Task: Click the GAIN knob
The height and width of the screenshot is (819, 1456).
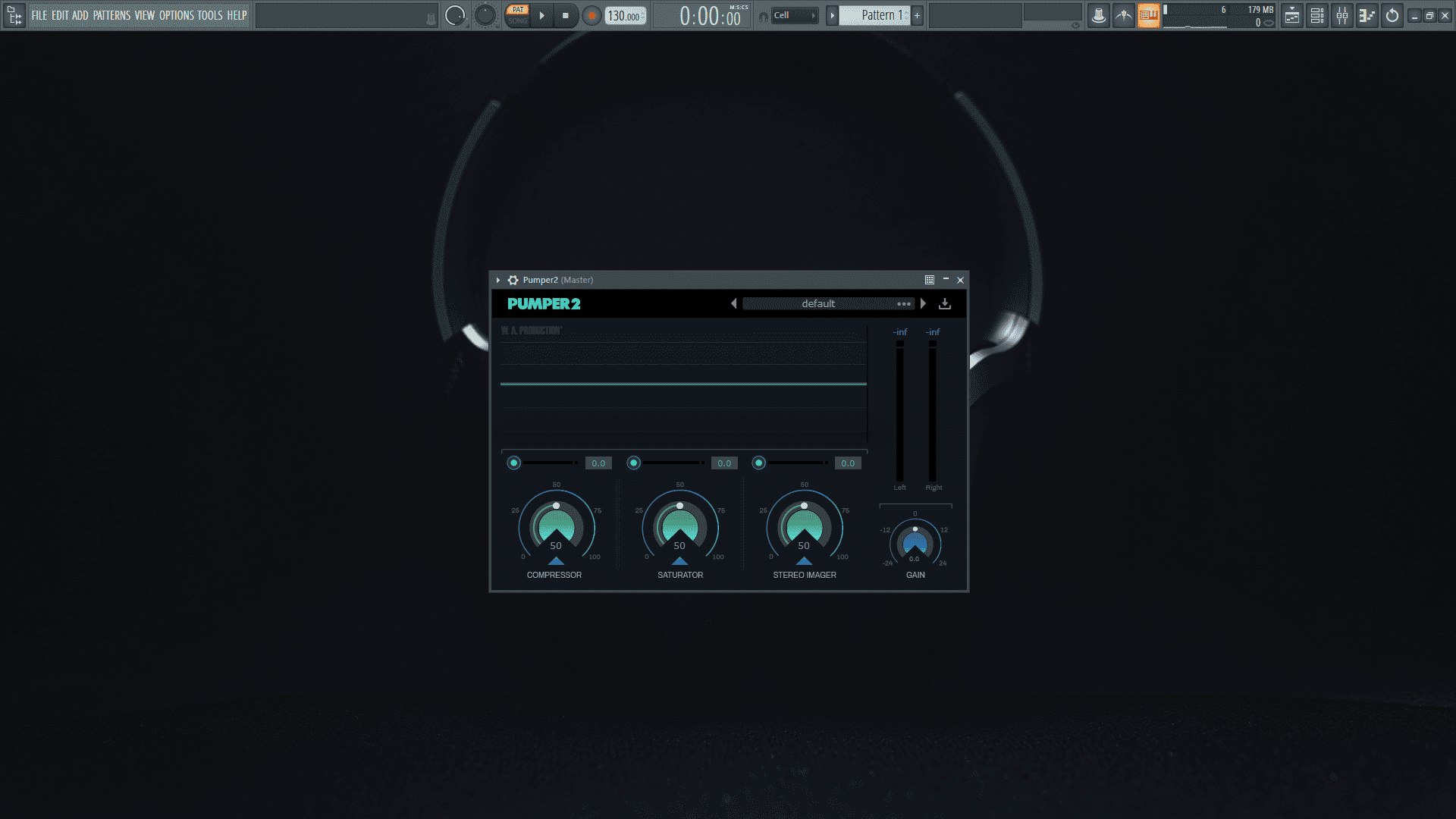Action: pos(915,543)
